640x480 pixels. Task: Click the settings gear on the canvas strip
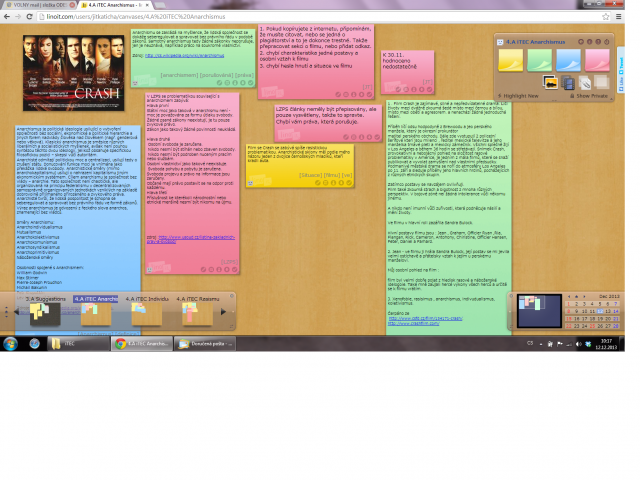[231, 296]
